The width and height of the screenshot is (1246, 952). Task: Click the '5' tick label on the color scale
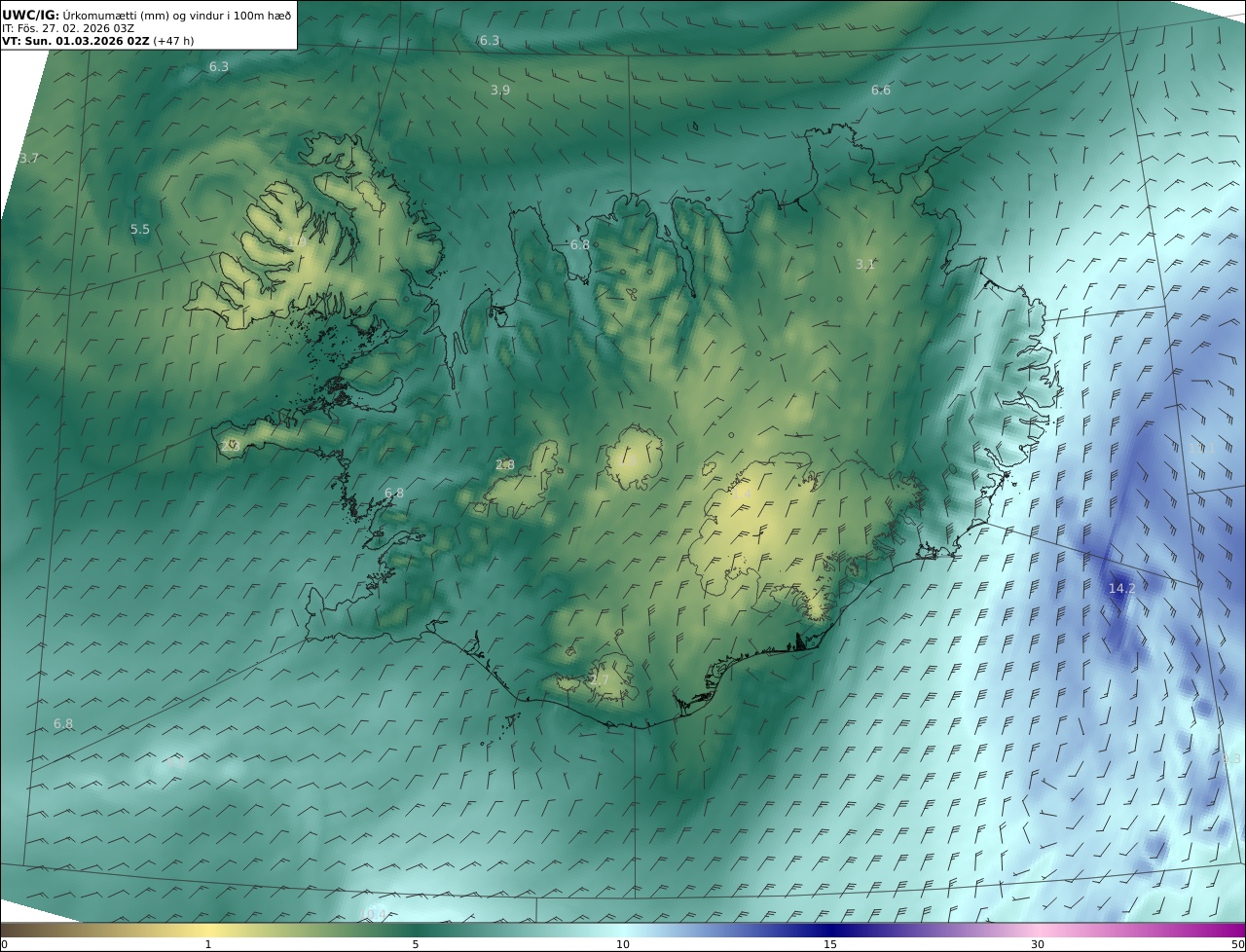click(416, 944)
